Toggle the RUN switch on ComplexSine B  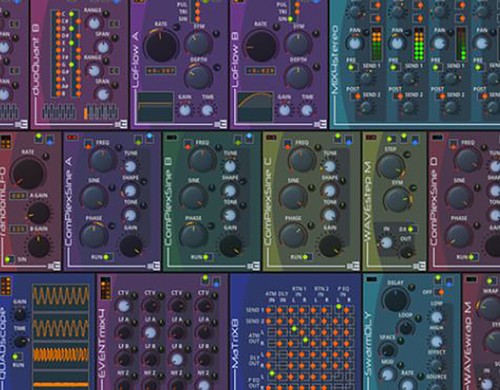(207, 257)
